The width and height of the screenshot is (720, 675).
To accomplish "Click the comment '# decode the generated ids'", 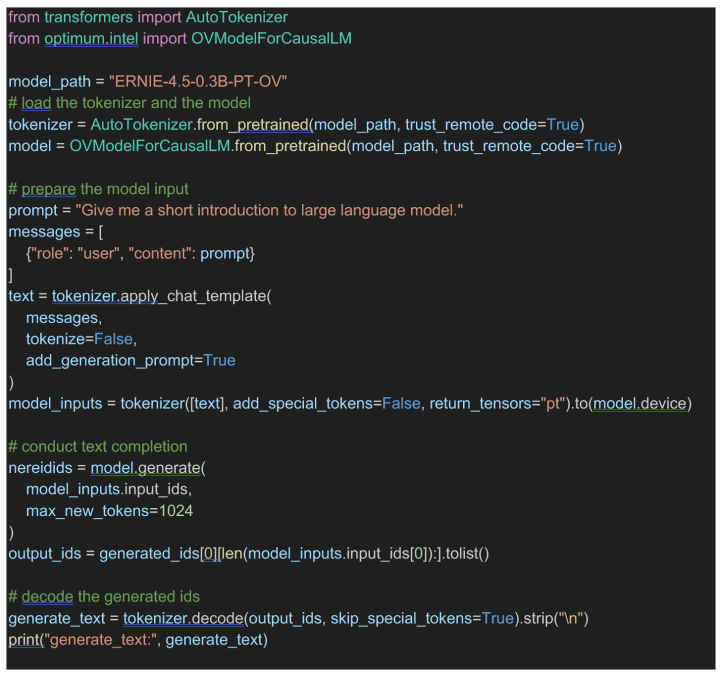I will [x=104, y=596].
